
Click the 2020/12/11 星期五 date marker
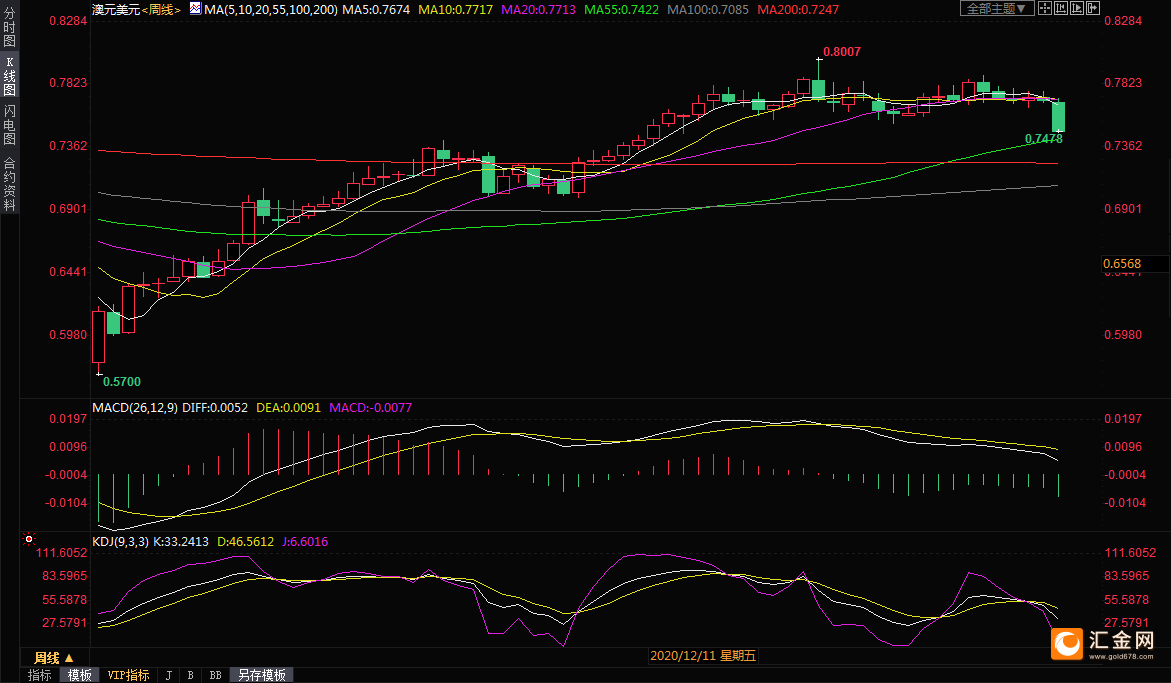(703, 655)
